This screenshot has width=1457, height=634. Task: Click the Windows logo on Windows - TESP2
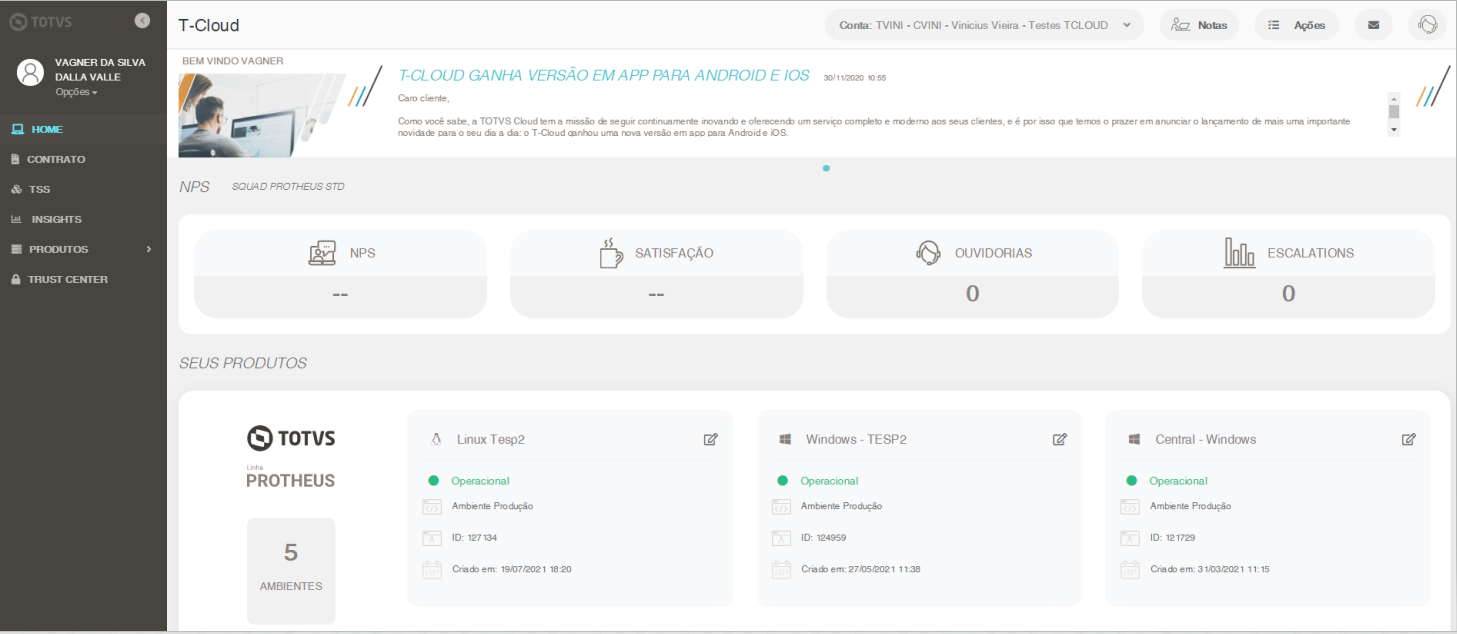pos(785,439)
